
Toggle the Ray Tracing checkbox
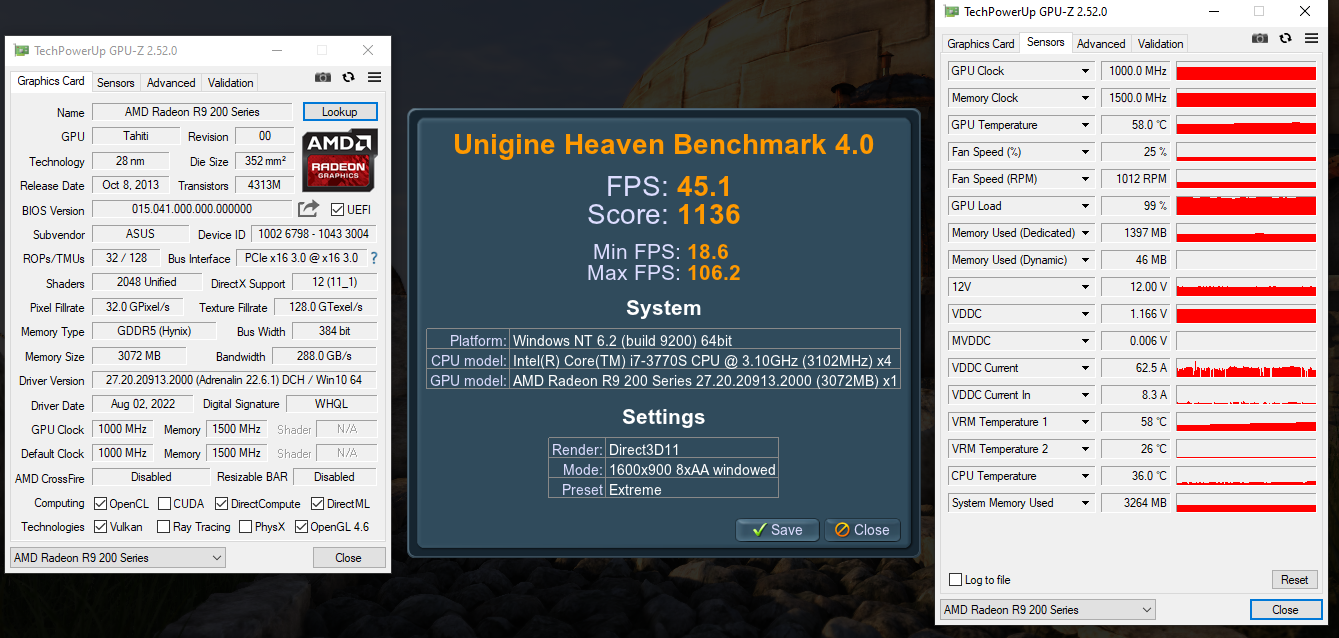[x=164, y=526]
